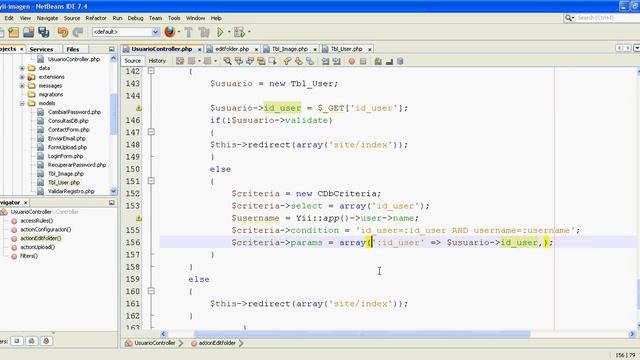Open the Tools menu
640x360 pixels.
tap(174, 18)
